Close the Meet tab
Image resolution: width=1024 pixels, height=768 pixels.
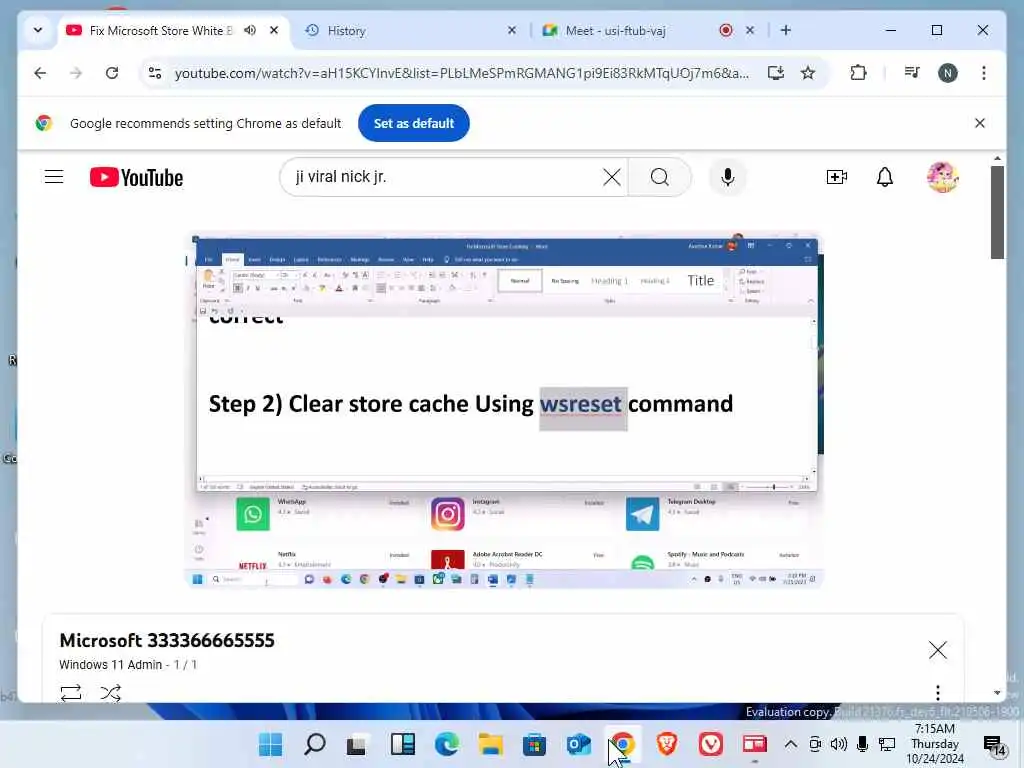750,30
